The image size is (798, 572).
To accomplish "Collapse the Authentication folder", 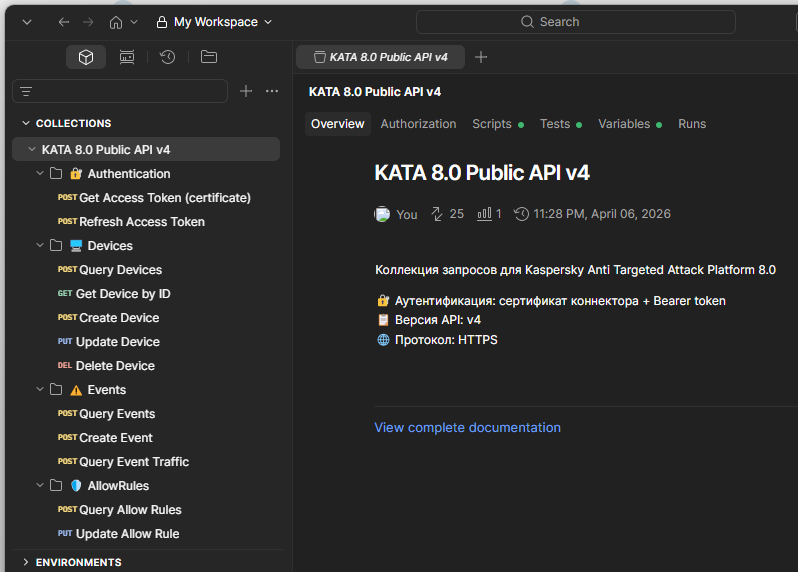I will (x=40, y=174).
